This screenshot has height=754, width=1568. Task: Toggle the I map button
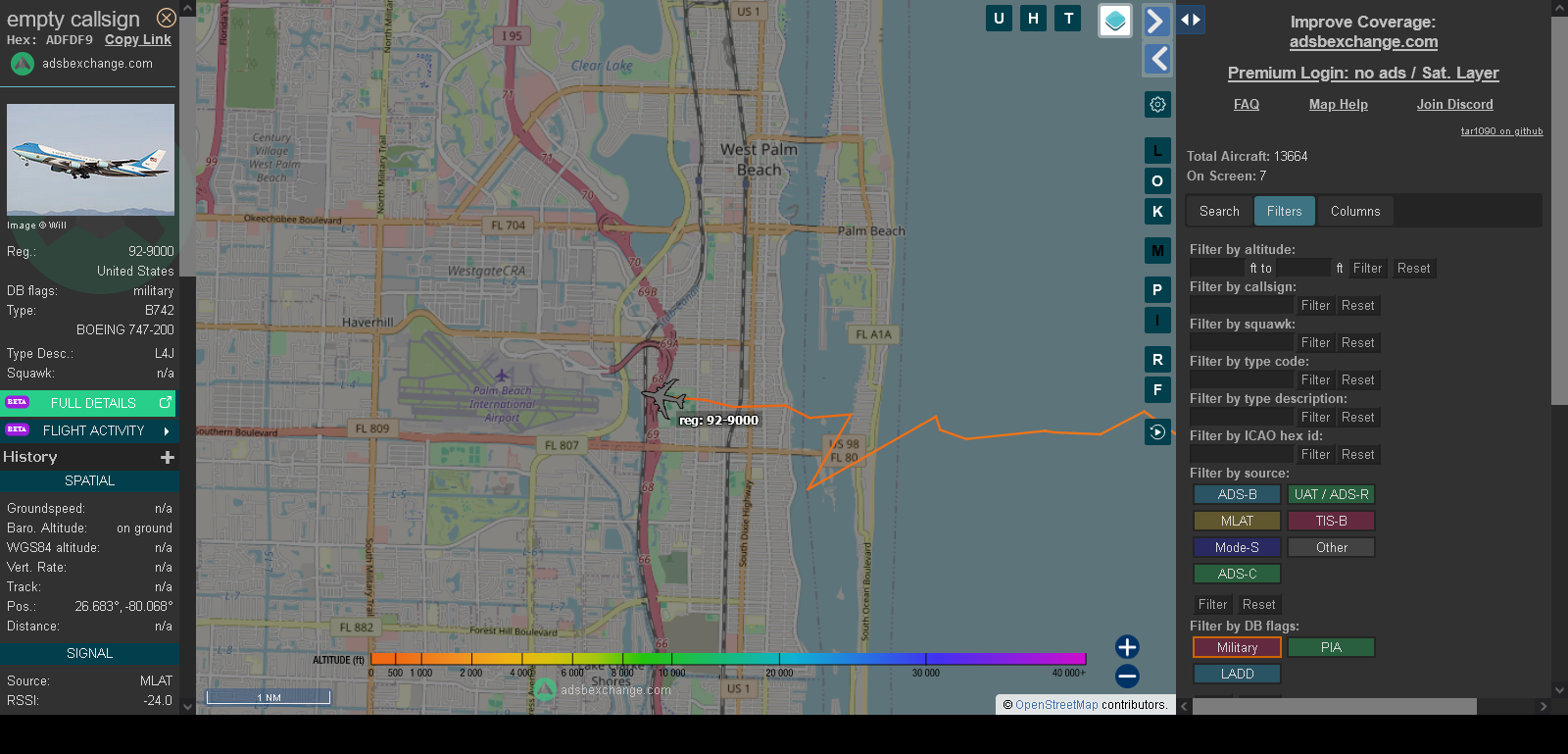point(1157,320)
